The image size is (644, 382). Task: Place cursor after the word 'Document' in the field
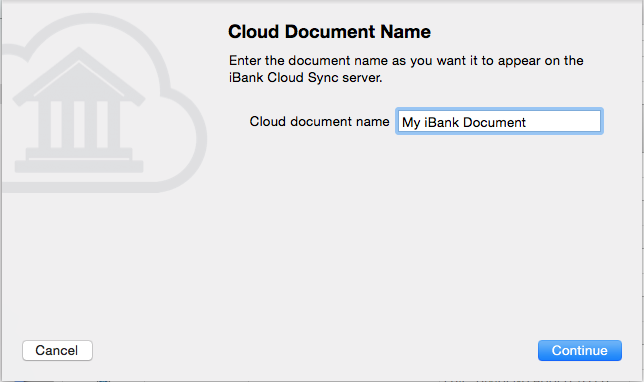tap(527, 122)
